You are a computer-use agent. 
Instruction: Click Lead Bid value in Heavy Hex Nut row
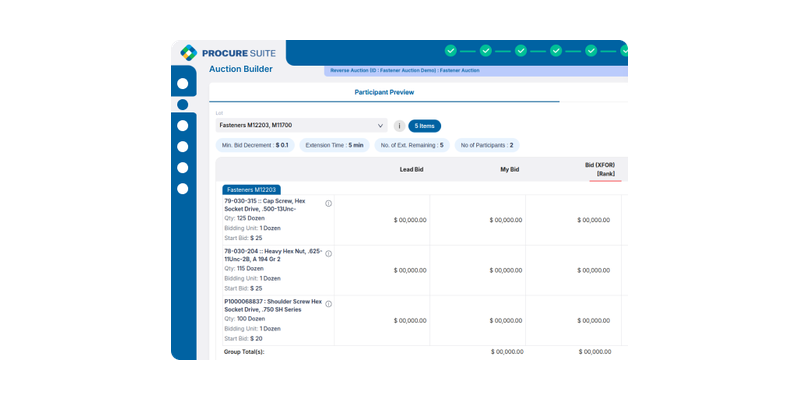tap(410, 270)
